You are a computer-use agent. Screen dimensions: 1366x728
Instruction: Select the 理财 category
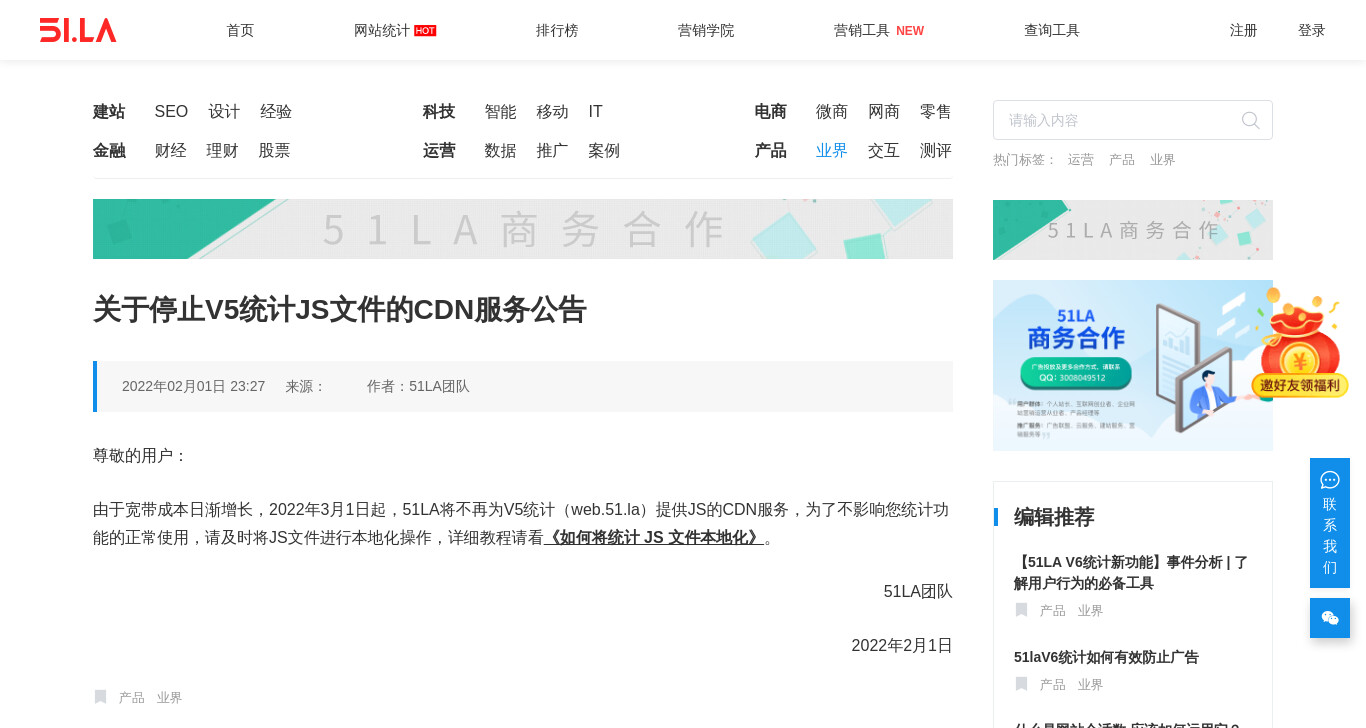click(x=223, y=151)
